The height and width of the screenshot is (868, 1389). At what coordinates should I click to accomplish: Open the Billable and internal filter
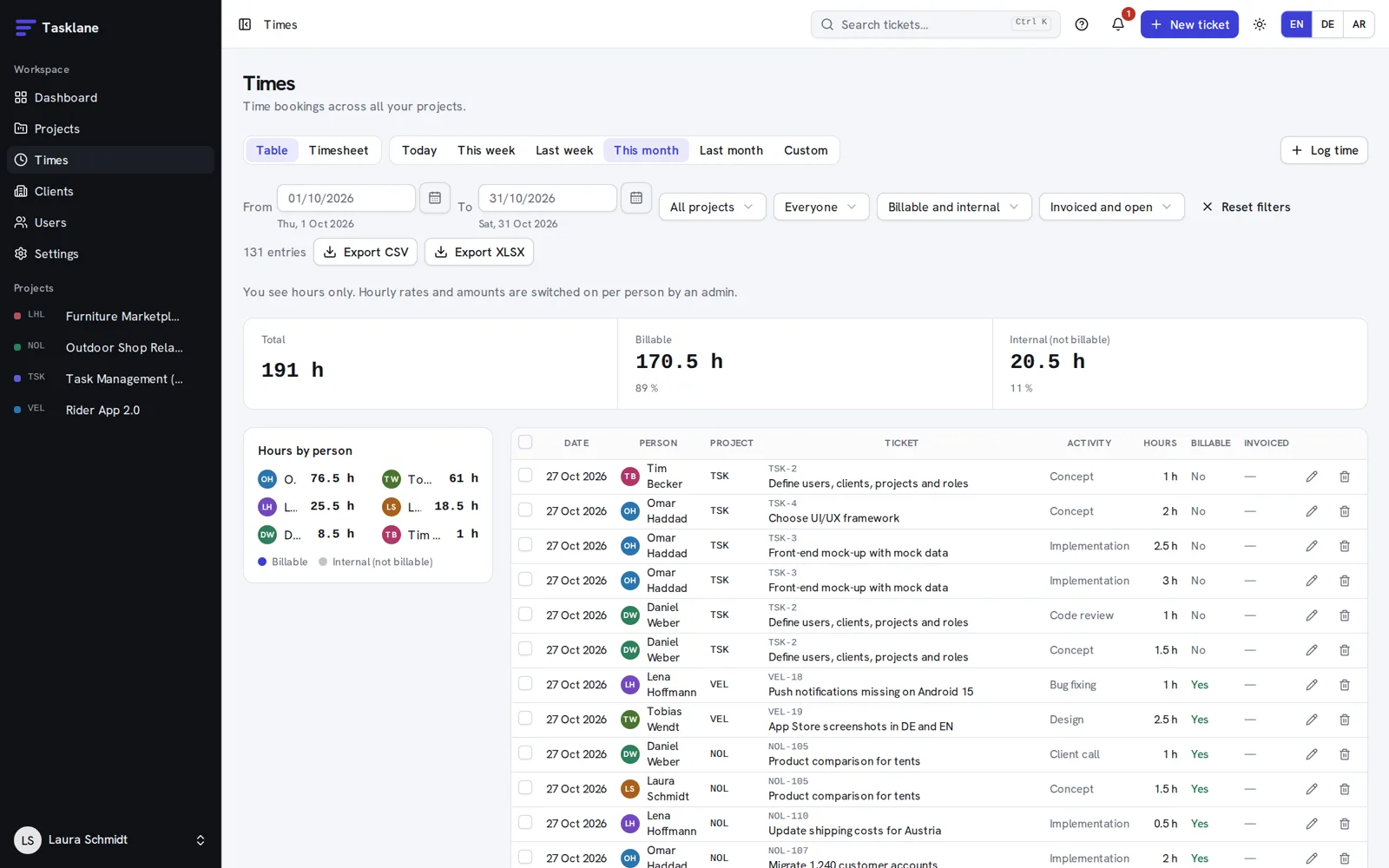tap(954, 207)
